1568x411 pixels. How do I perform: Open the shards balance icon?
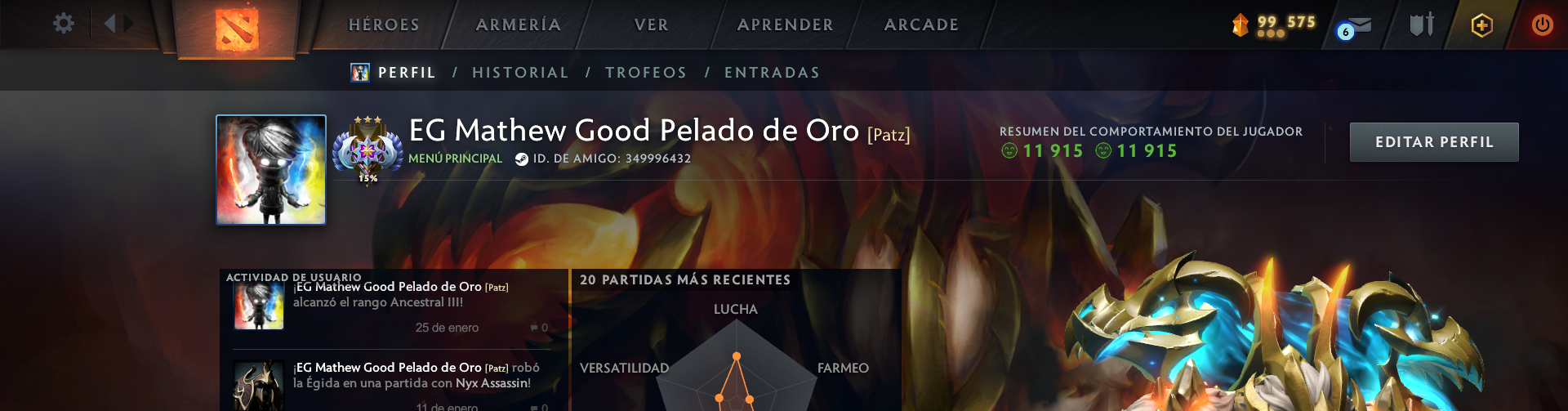click(1240, 25)
